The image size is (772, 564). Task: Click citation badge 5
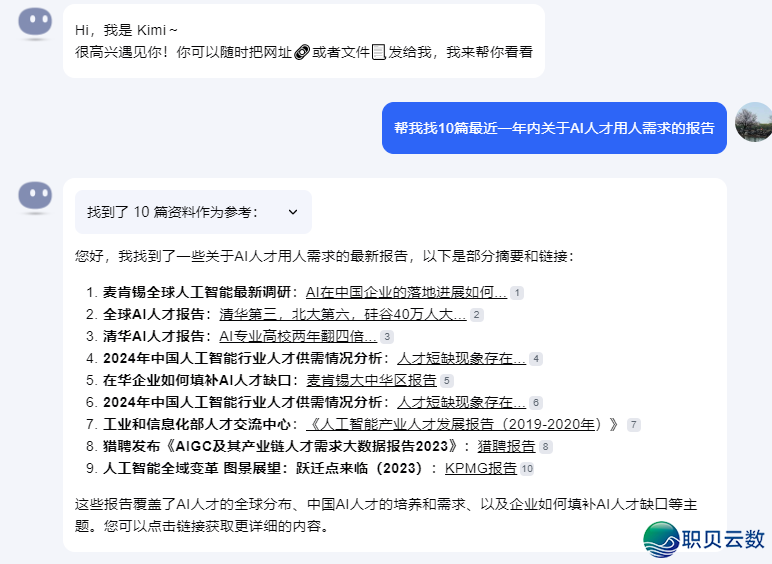pos(446,381)
